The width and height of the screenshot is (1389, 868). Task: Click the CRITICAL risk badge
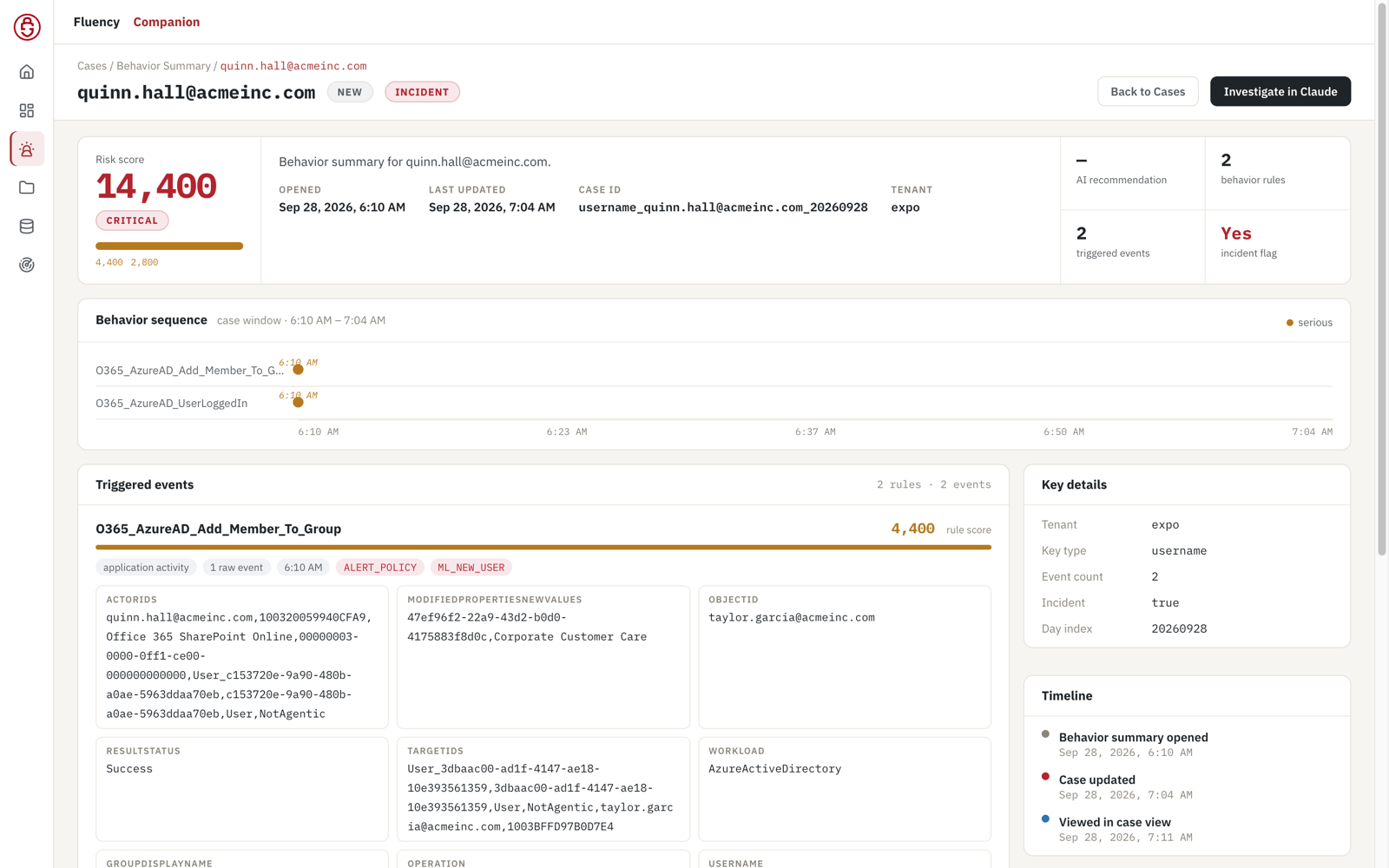click(x=132, y=220)
